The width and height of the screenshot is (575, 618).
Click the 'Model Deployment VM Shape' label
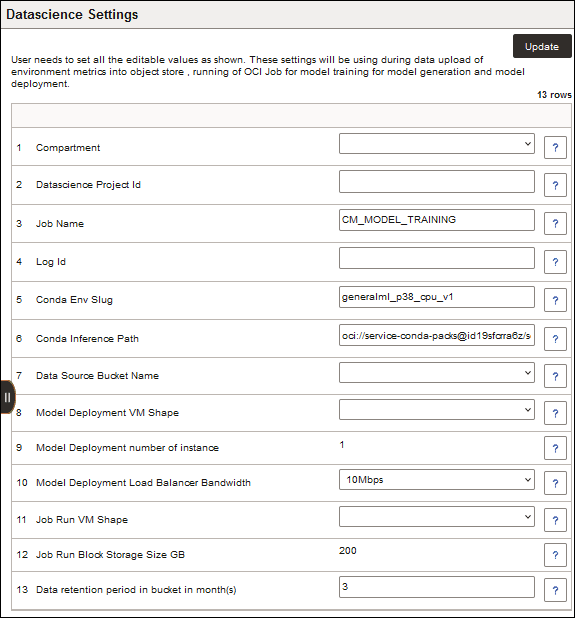(x=107, y=413)
